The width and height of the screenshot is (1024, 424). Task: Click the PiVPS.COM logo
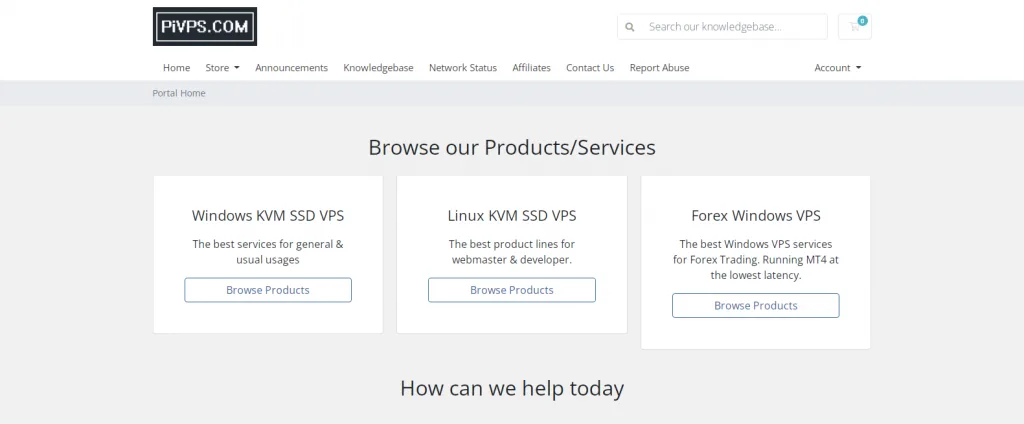click(204, 27)
